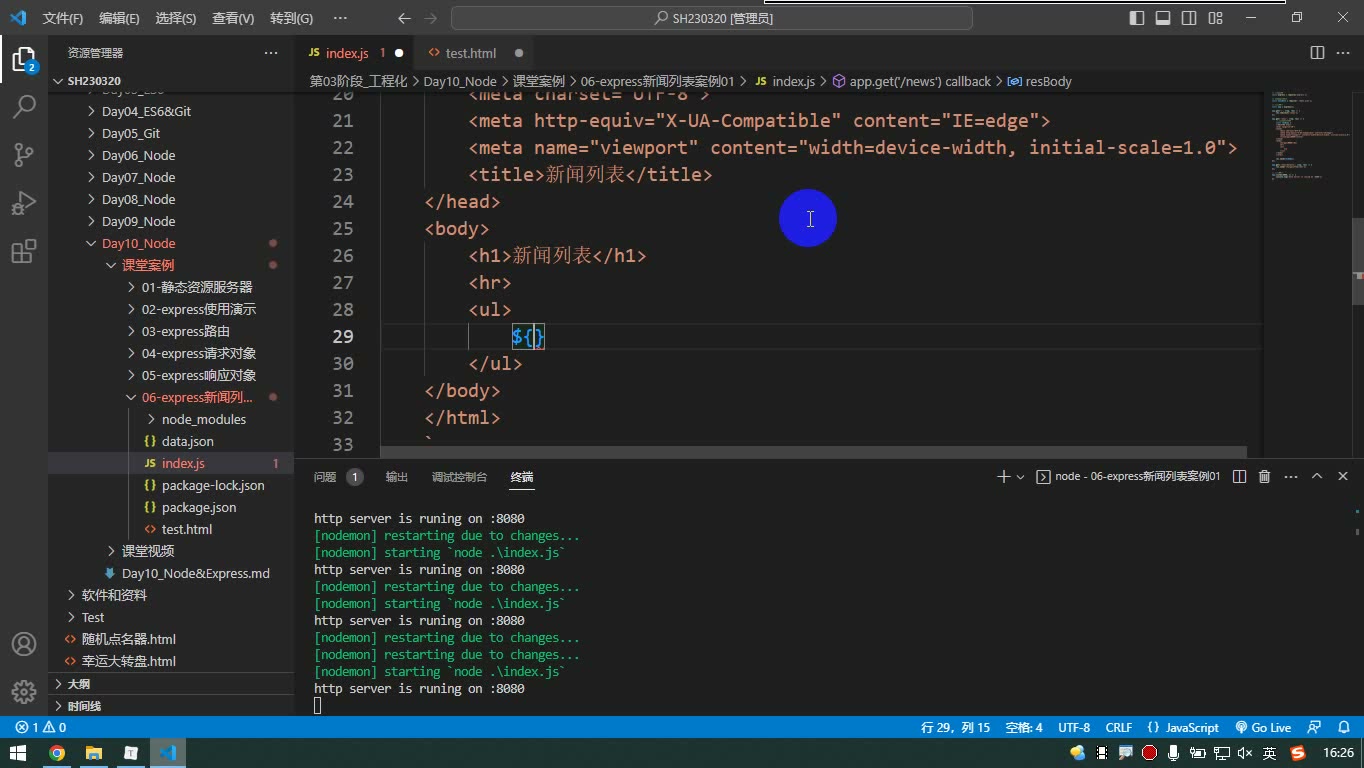Kill the terminal with trash icon
1364x768 pixels.
(x=1264, y=477)
